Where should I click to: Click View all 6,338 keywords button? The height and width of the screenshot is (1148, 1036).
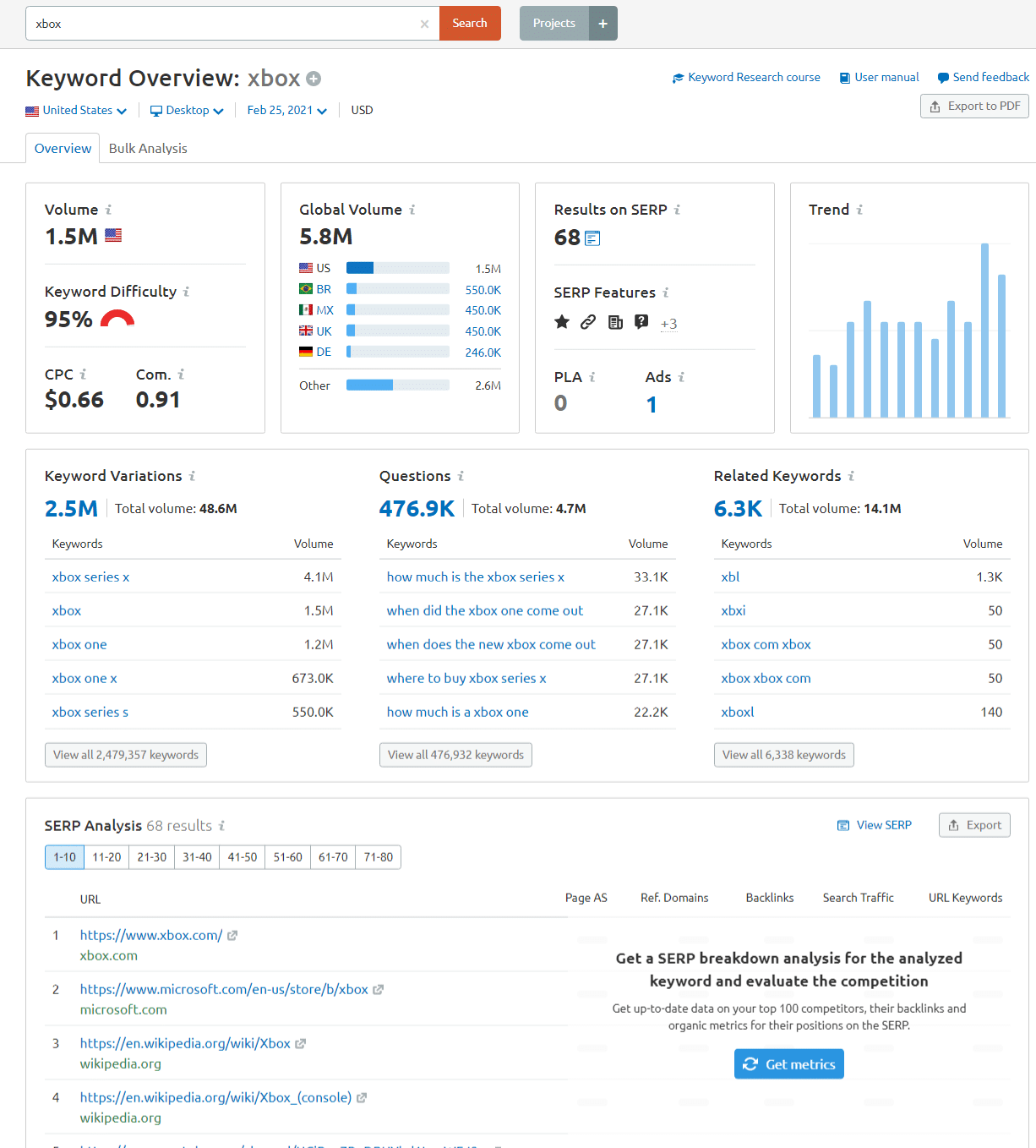point(784,755)
